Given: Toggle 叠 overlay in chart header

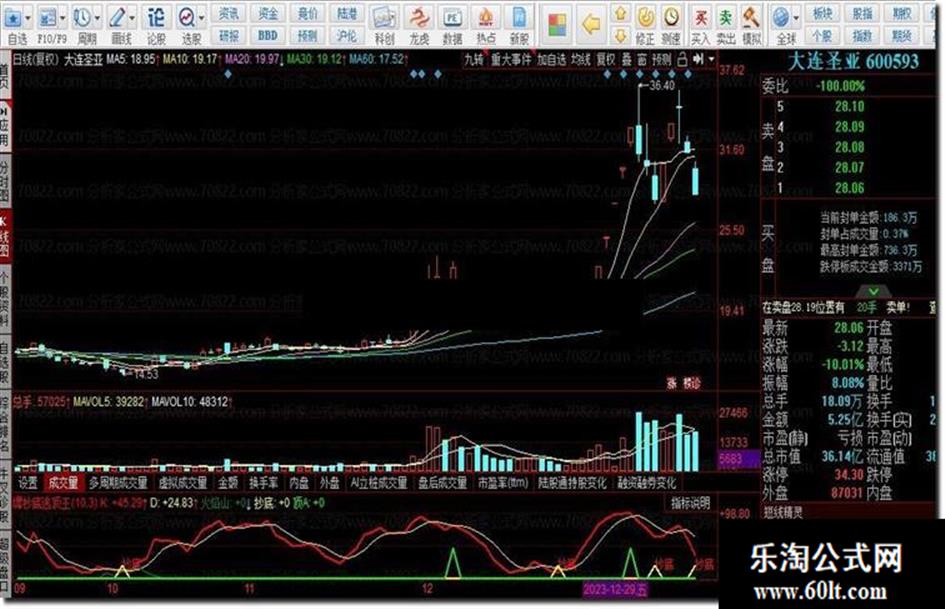Looking at the screenshot, I should click(627, 59).
